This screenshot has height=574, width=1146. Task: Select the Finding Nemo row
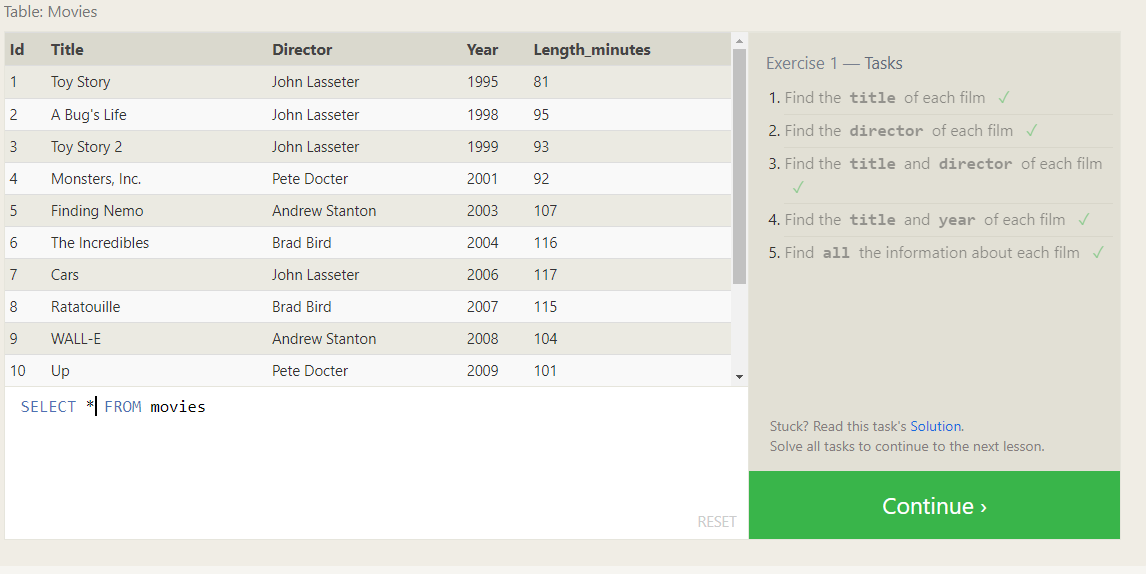point(97,211)
